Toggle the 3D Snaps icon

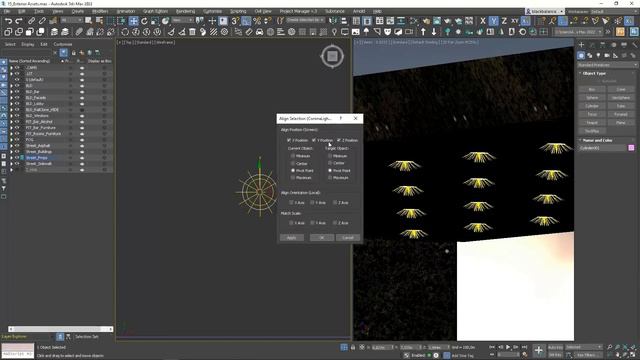tap(236, 20)
